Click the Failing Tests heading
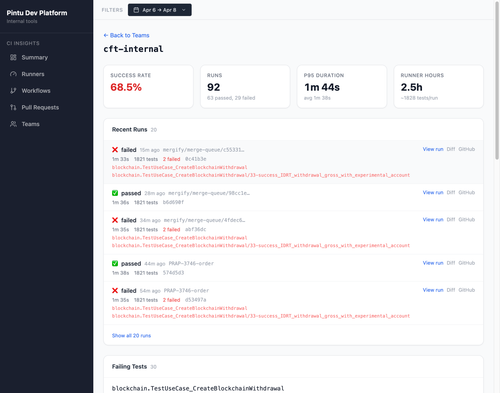 129,366
